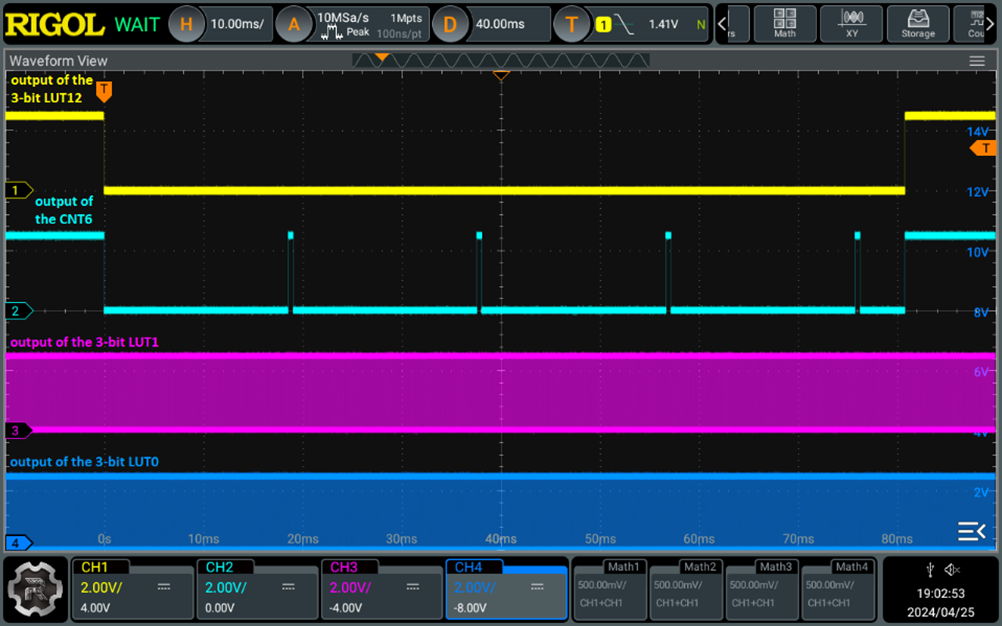
Task: Open the Waveform View hamburger menu
Action: pyautogui.click(x=976, y=61)
